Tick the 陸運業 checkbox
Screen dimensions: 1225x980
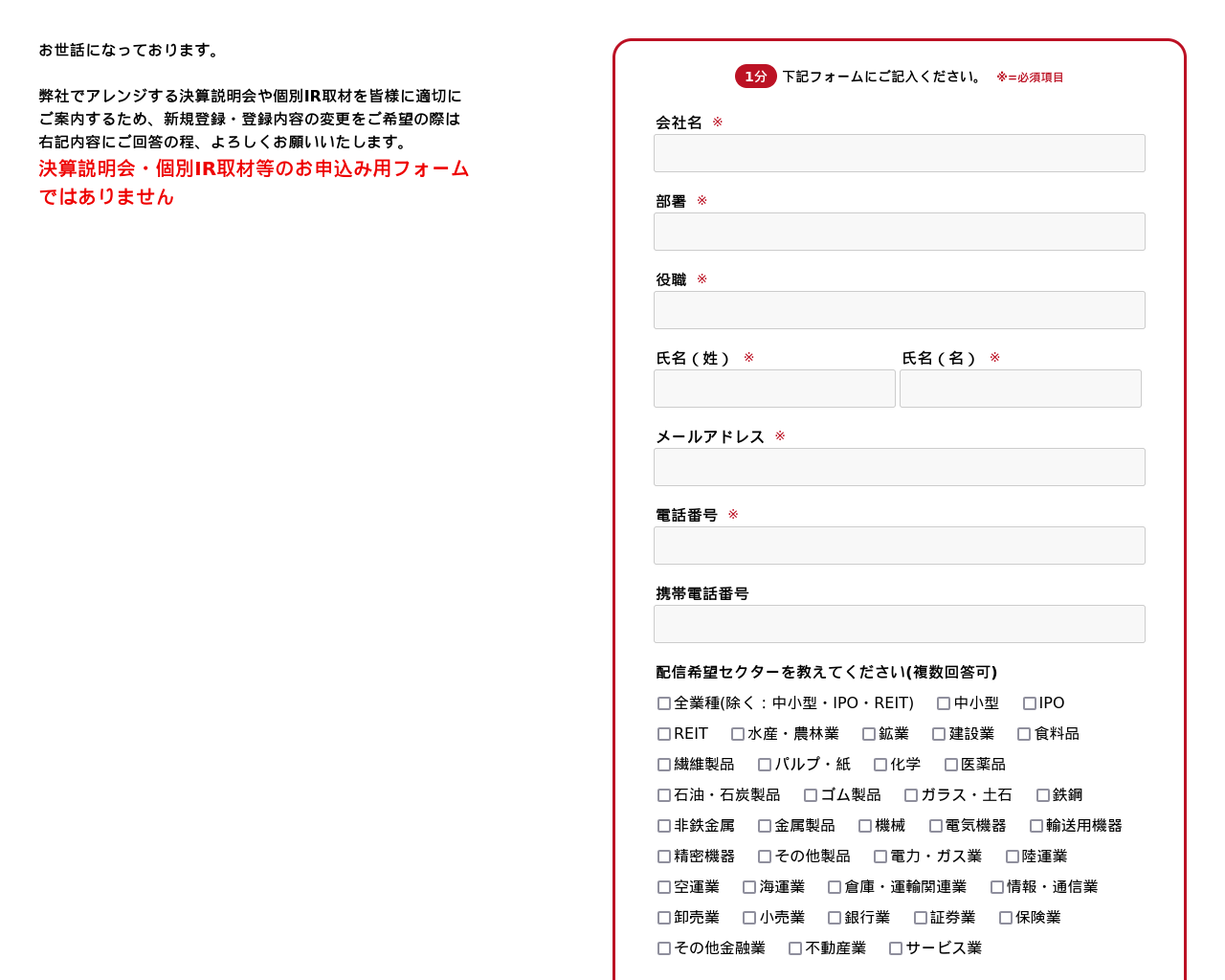tap(1013, 857)
